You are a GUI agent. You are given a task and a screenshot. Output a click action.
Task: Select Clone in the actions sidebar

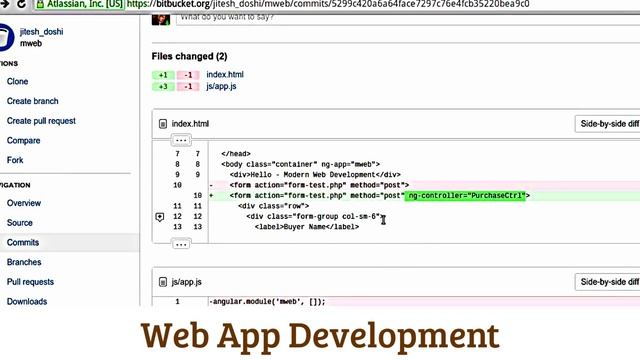point(18,81)
